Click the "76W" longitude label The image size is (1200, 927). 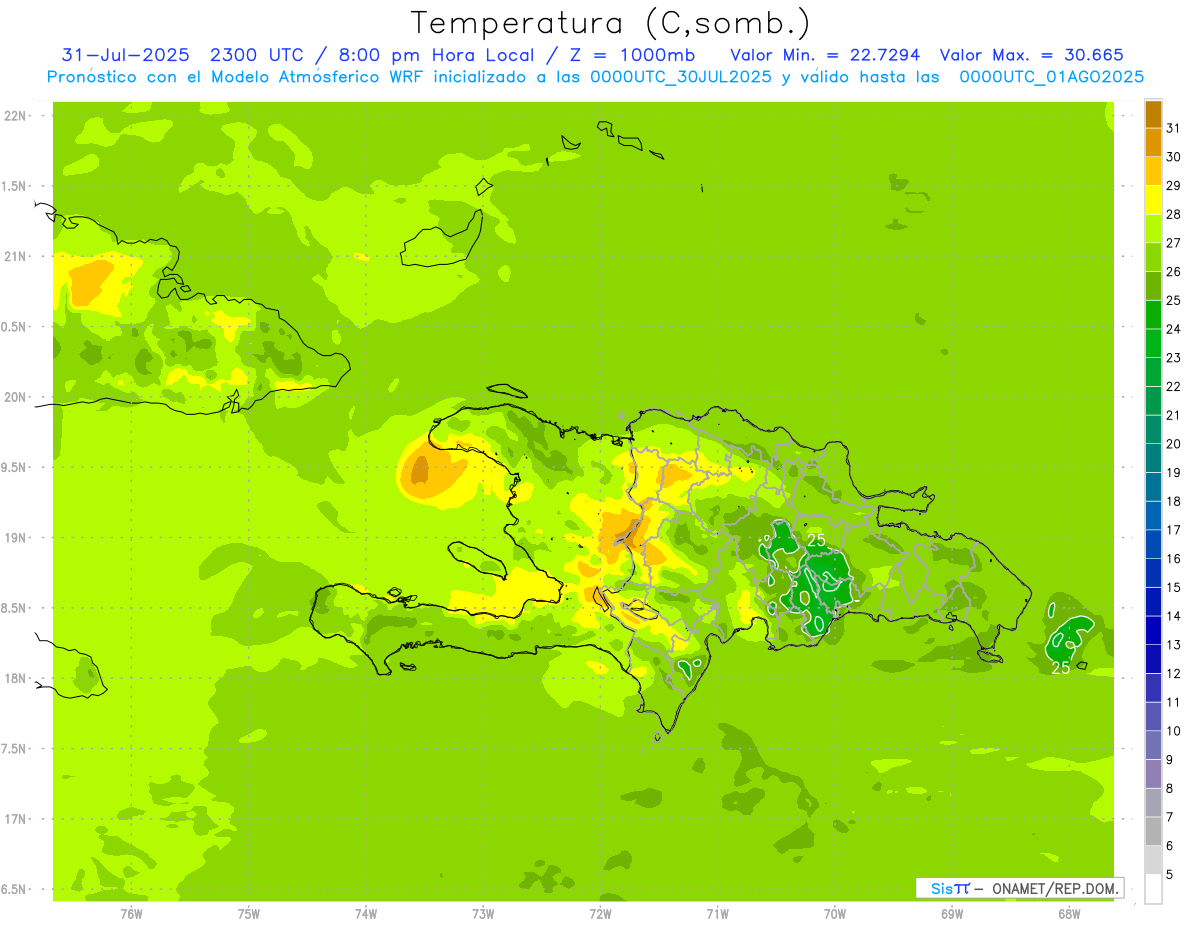click(131, 913)
